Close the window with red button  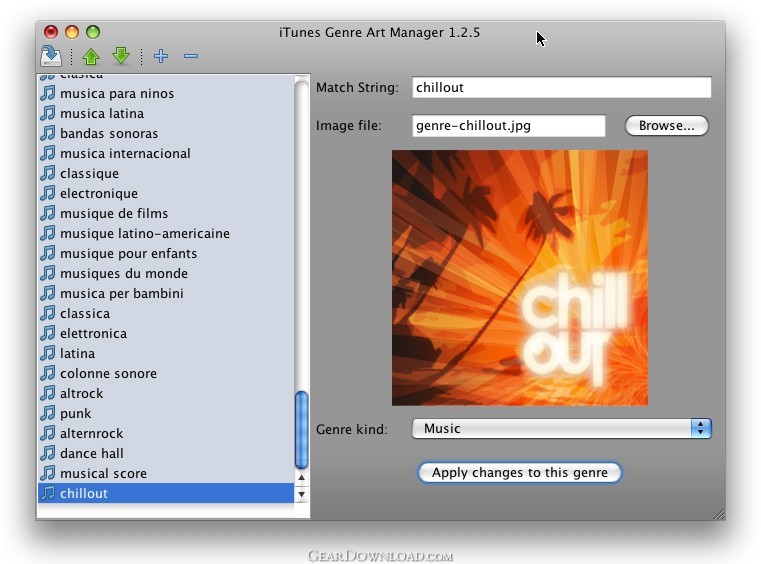pos(51,32)
